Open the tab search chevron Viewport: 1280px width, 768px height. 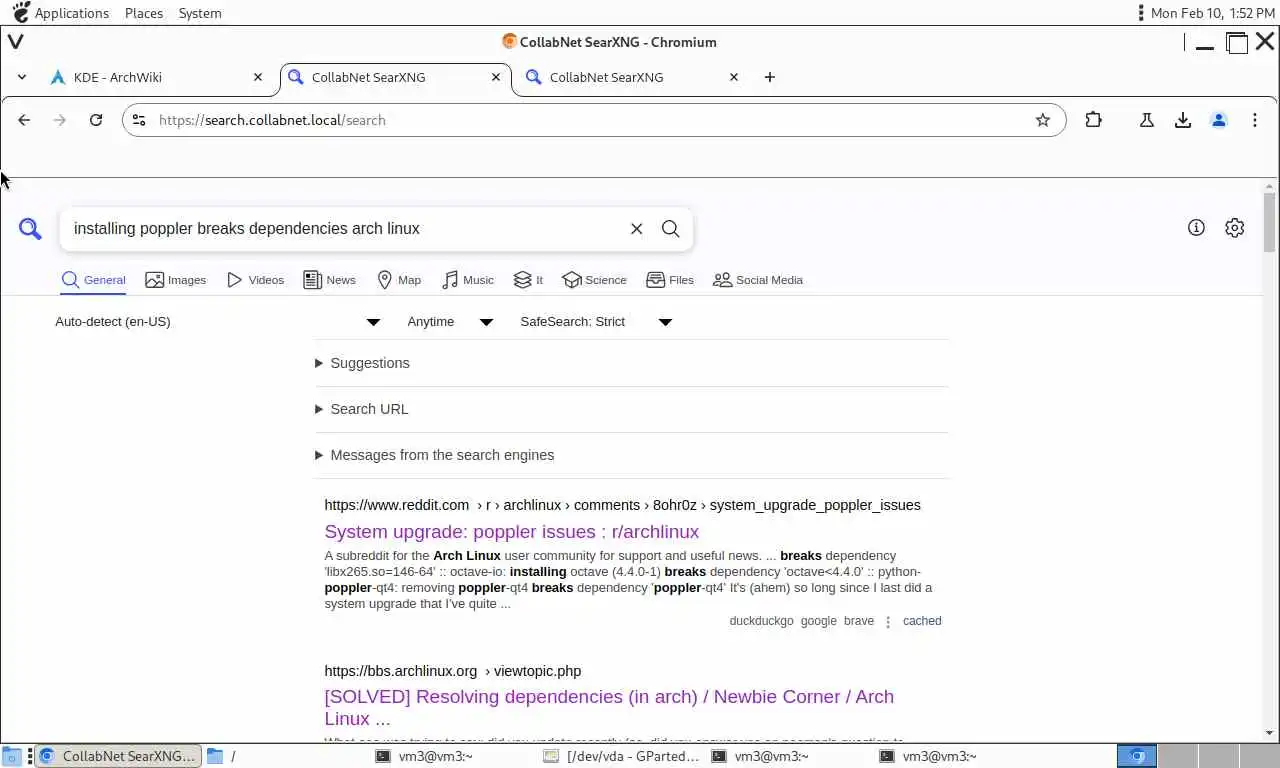coord(22,77)
